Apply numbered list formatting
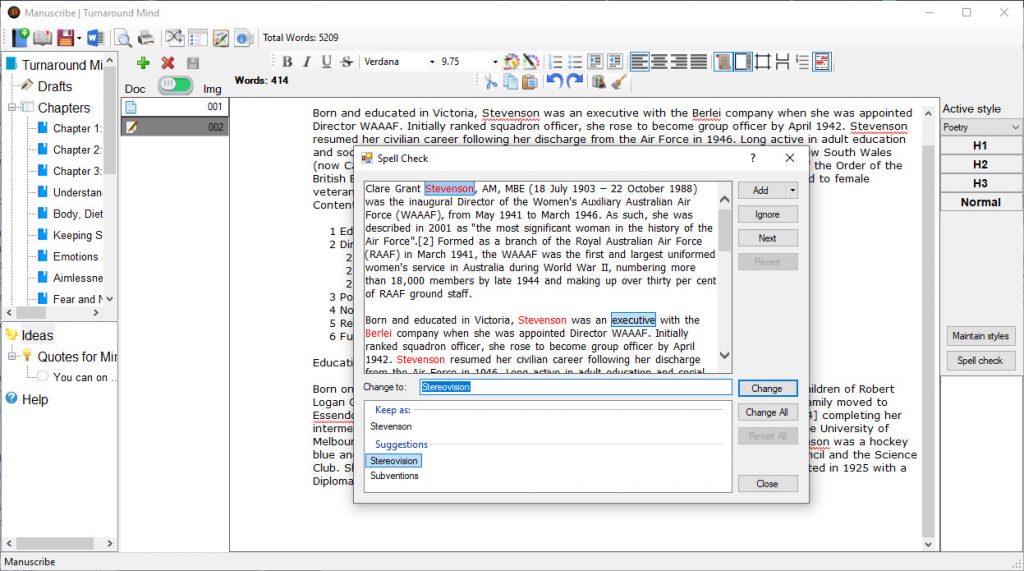This screenshot has width=1024, height=571. pyautogui.click(x=555, y=62)
